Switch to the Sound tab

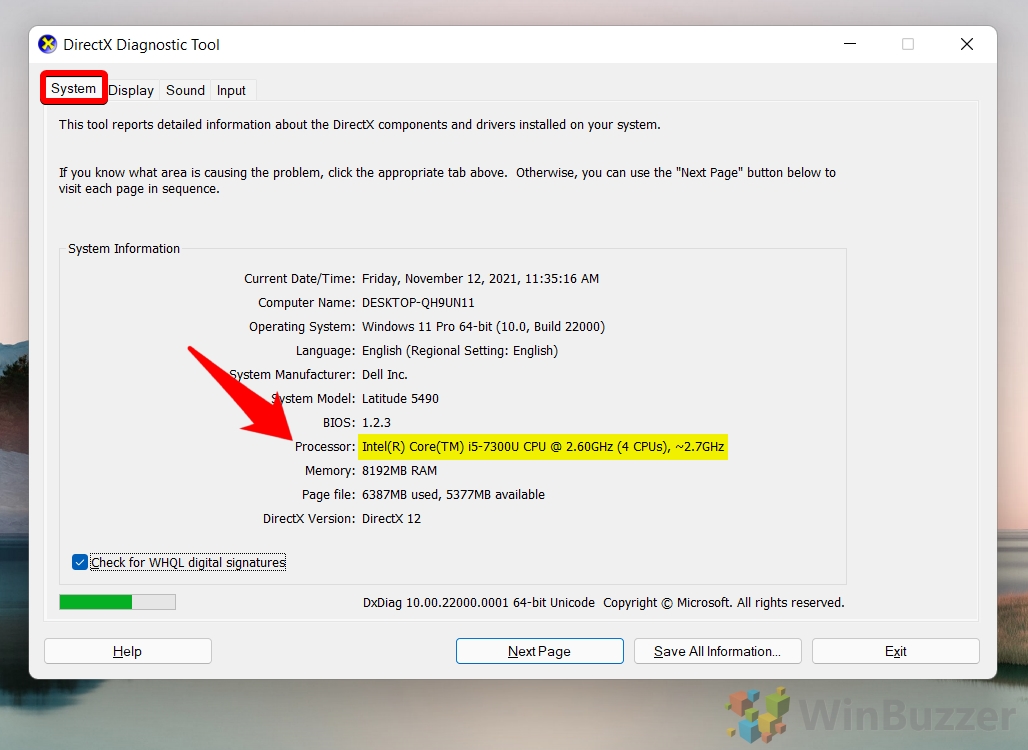coord(185,90)
